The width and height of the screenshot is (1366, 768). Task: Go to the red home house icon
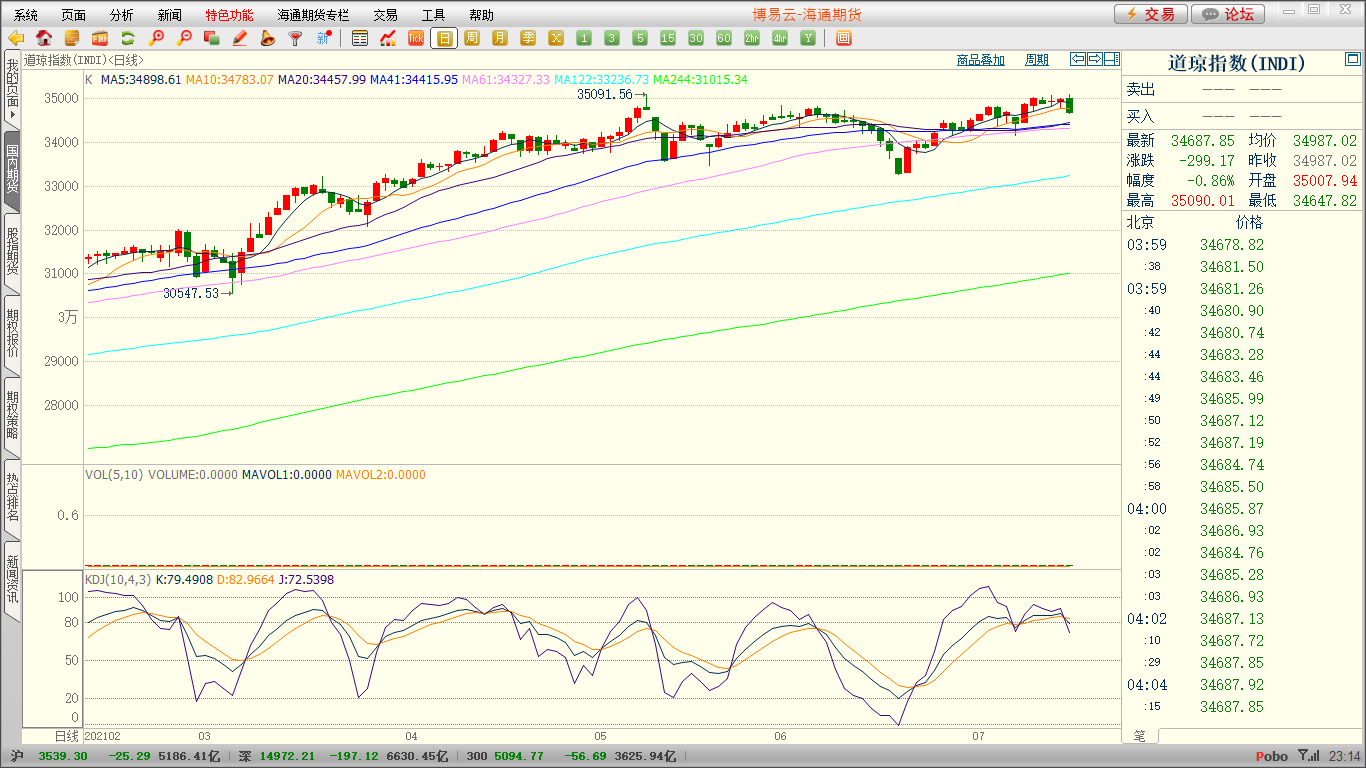click(x=44, y=38)
